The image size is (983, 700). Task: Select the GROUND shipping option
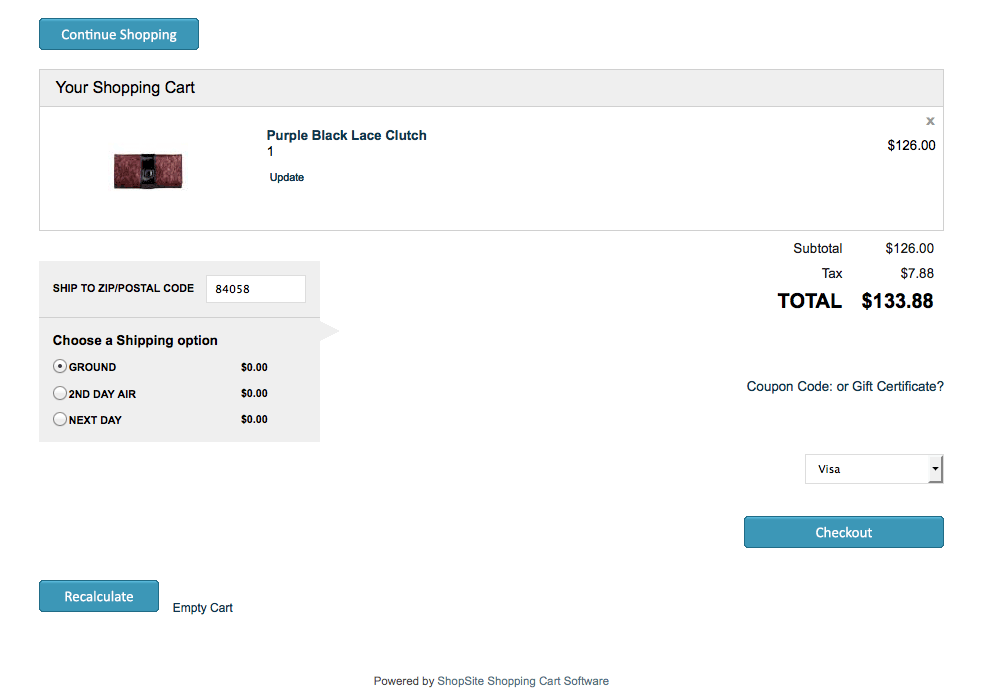point(60,367)
